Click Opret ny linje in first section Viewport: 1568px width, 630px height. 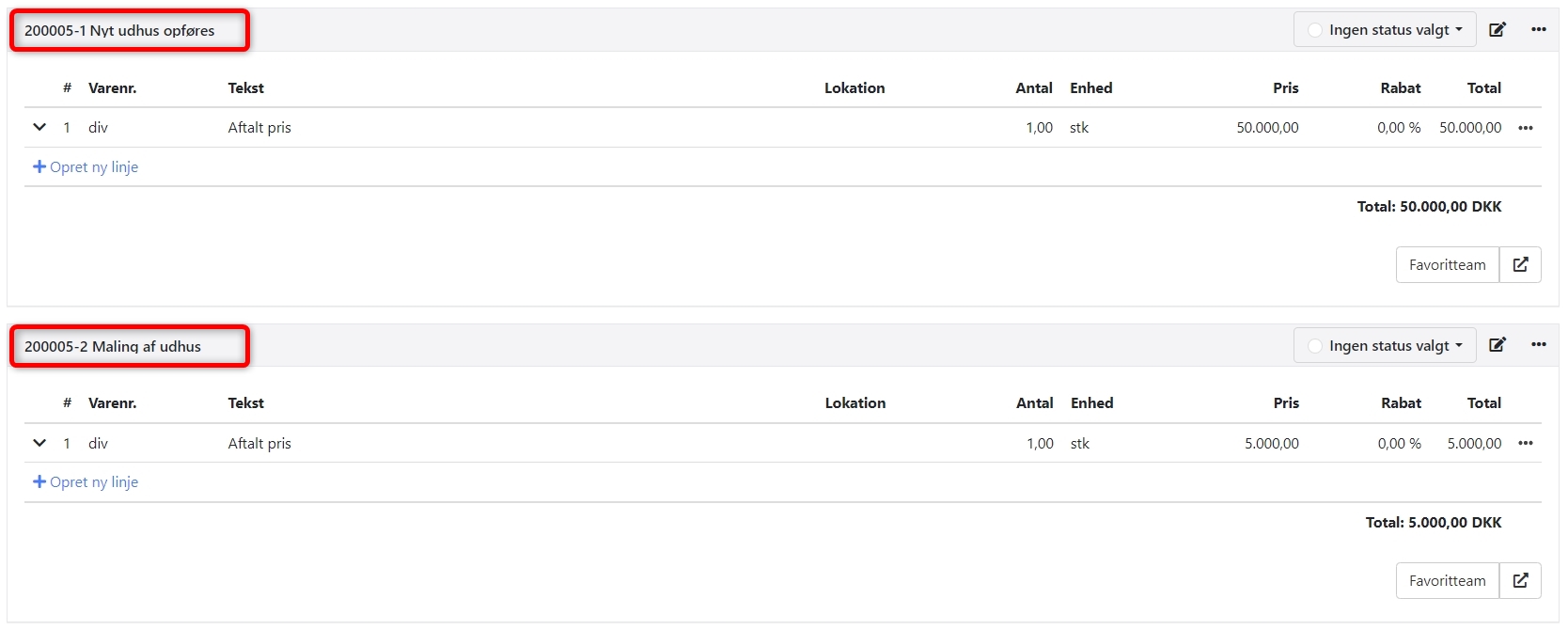(86, 167)
